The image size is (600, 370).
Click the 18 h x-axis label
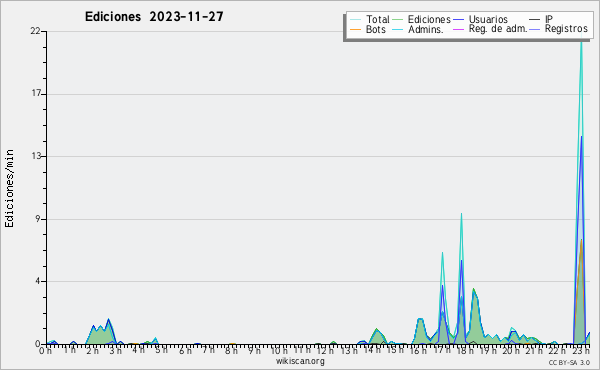[465, 351]
